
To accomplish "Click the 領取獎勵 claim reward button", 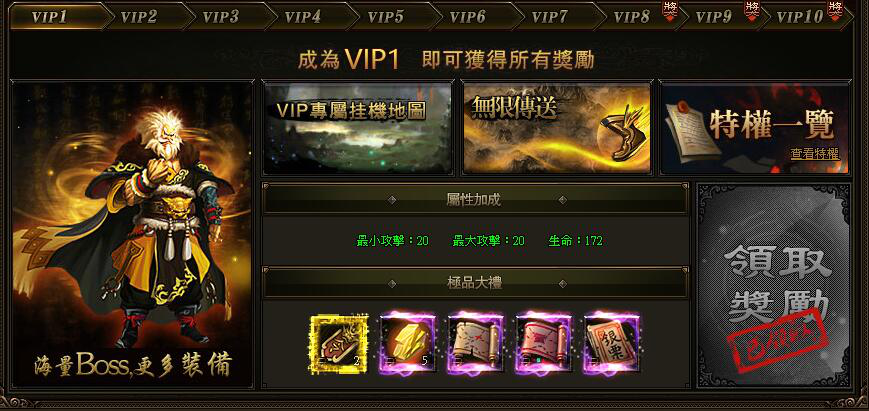I will pyautogui.click(x=774, y=285).
